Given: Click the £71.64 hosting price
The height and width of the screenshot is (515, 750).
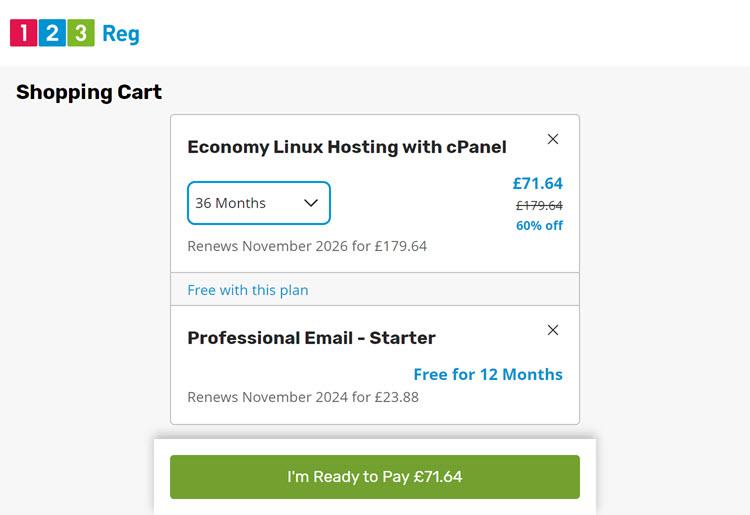Looking at the screenshot, I should pos(538,184).
